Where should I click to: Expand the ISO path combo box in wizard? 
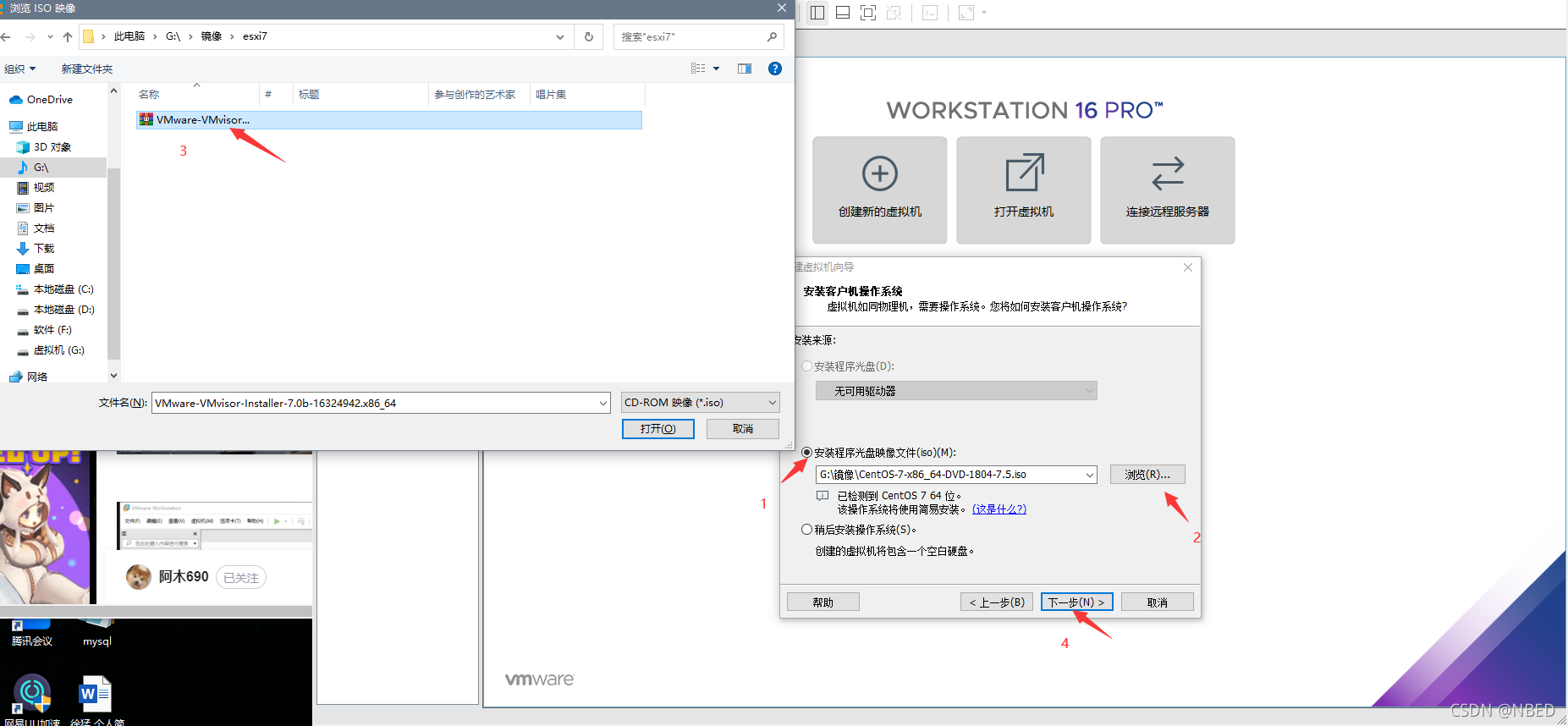pyautogui.click(x=1089, y=475)
